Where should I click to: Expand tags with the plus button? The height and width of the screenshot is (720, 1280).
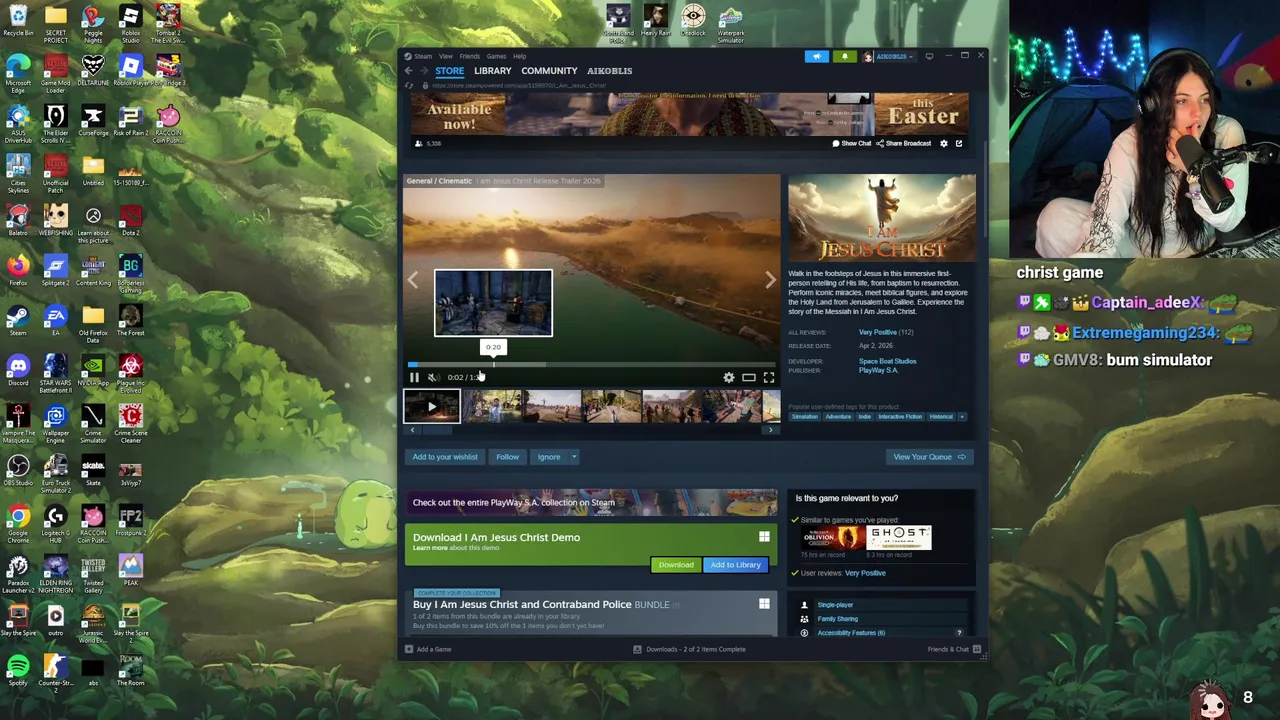pyautogui.click(x=962, y=417)
